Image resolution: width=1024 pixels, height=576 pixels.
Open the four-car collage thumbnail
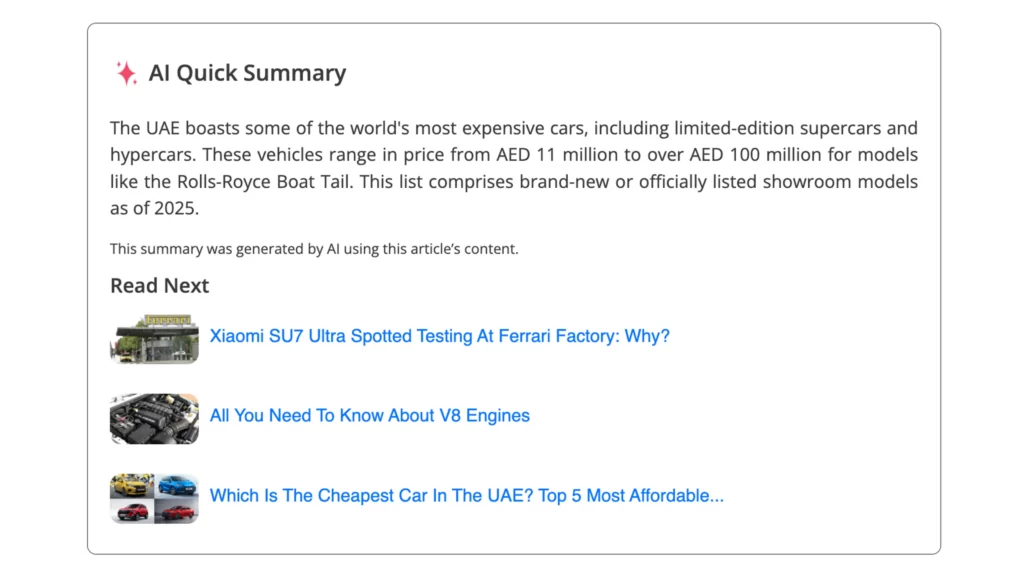(154, 498)
